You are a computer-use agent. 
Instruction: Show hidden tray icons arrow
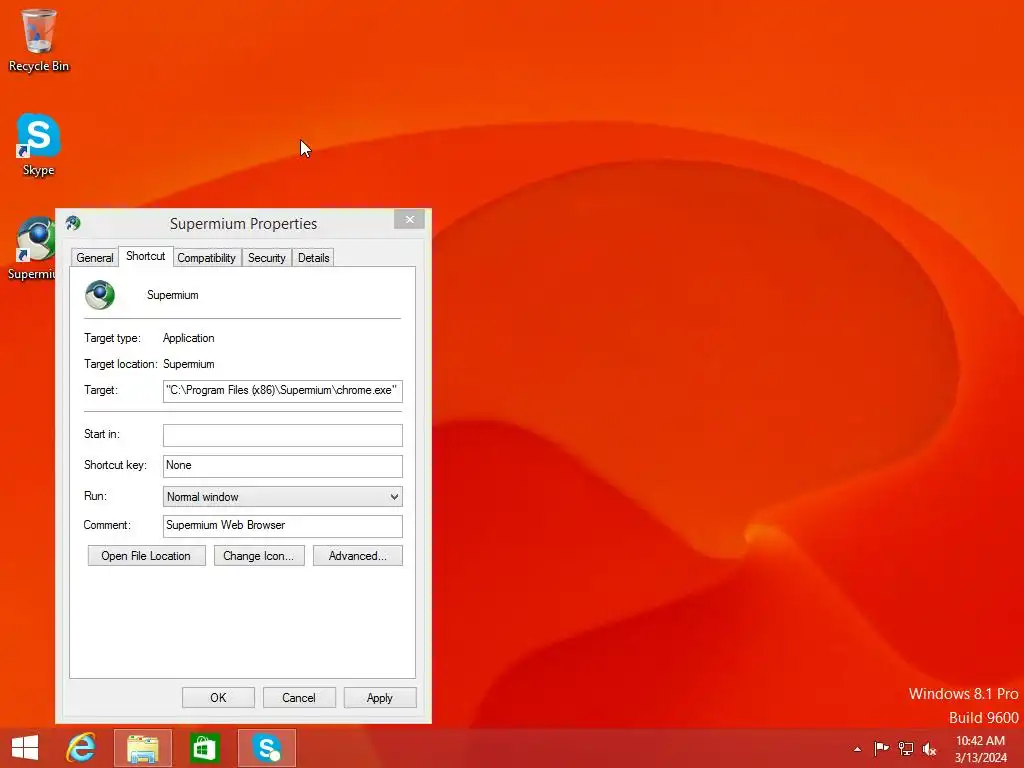coord(857,749)
